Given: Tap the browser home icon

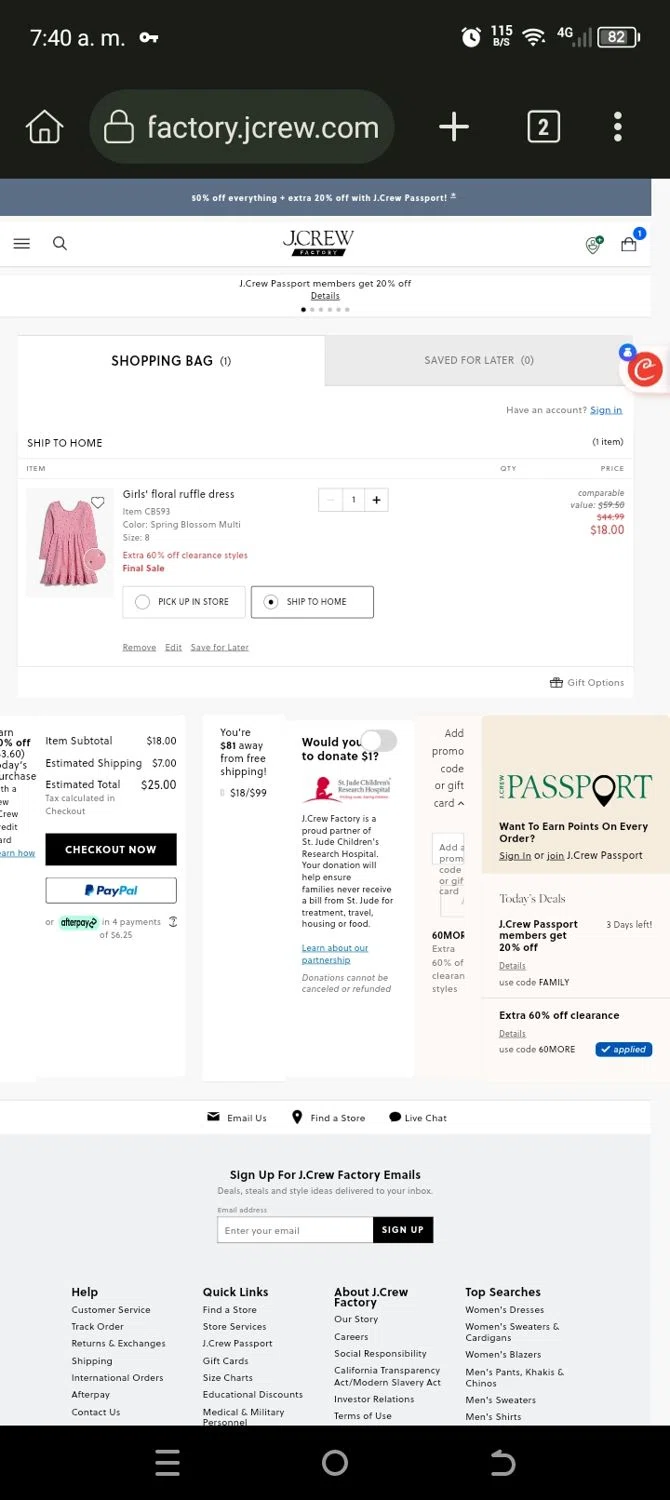Looking at the screenshot, I should pyautogui.click(x=44, y=127).
